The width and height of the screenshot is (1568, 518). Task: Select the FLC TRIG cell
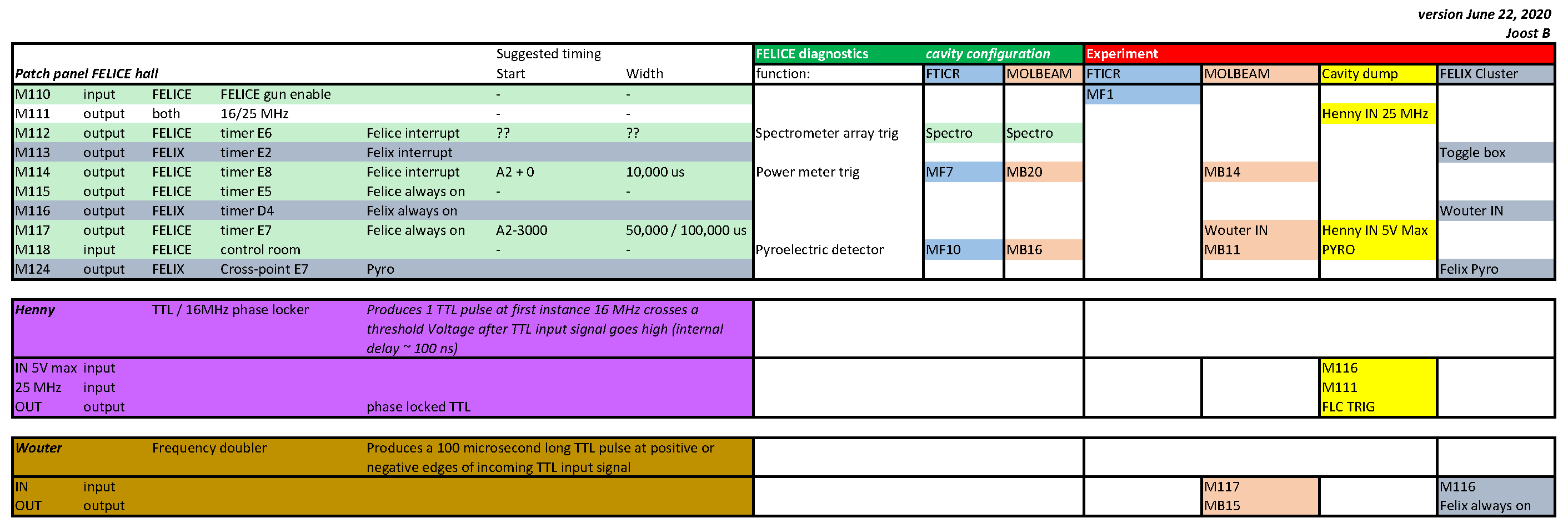click(x=1347, y=406)
